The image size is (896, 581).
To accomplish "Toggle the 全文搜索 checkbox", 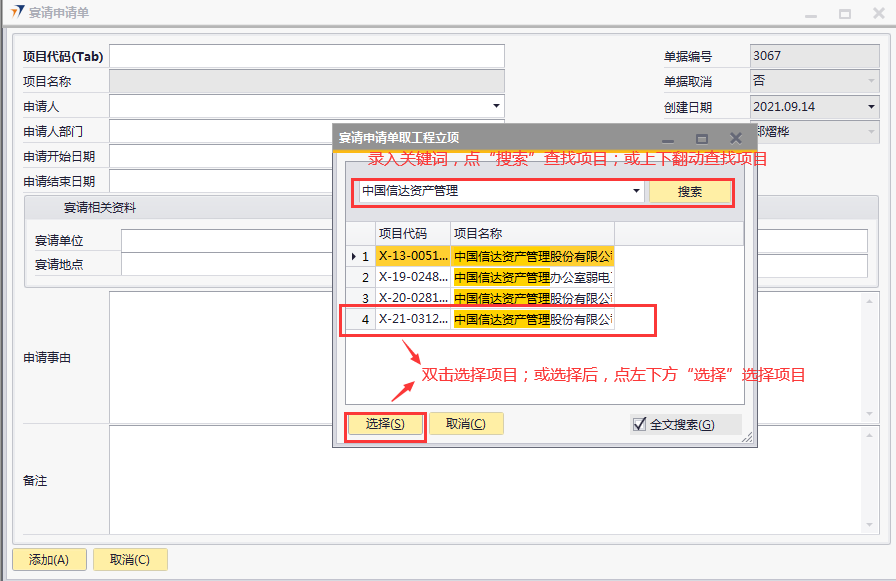I will pos(640,424).
